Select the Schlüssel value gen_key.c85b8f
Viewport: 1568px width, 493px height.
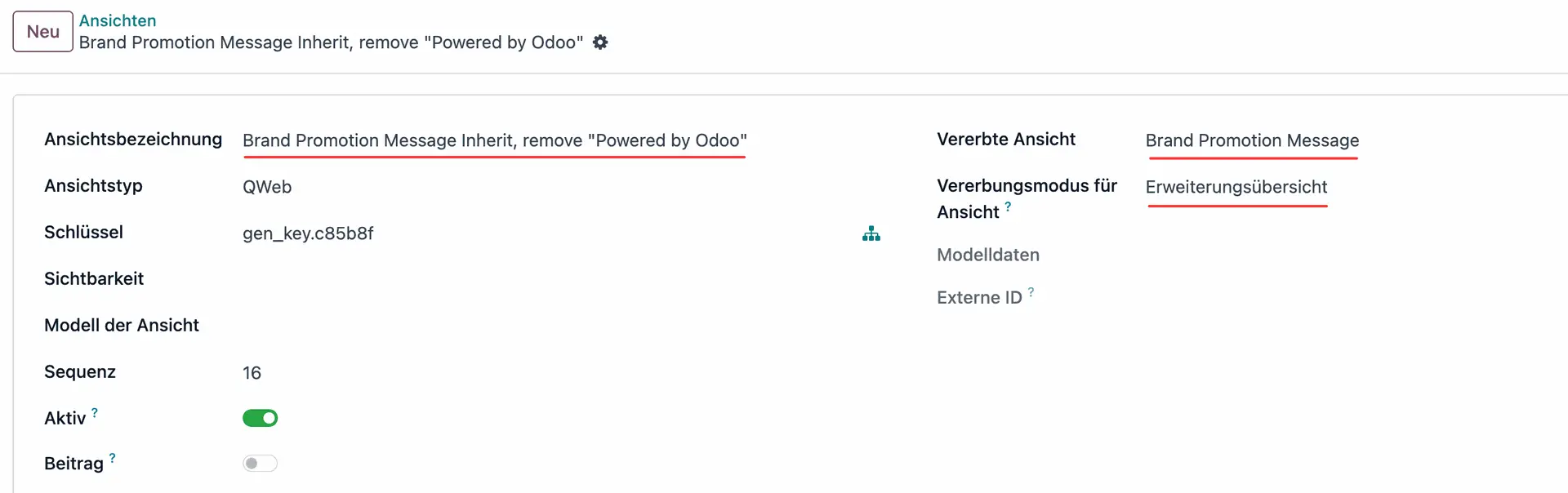(x=308, y=233)
